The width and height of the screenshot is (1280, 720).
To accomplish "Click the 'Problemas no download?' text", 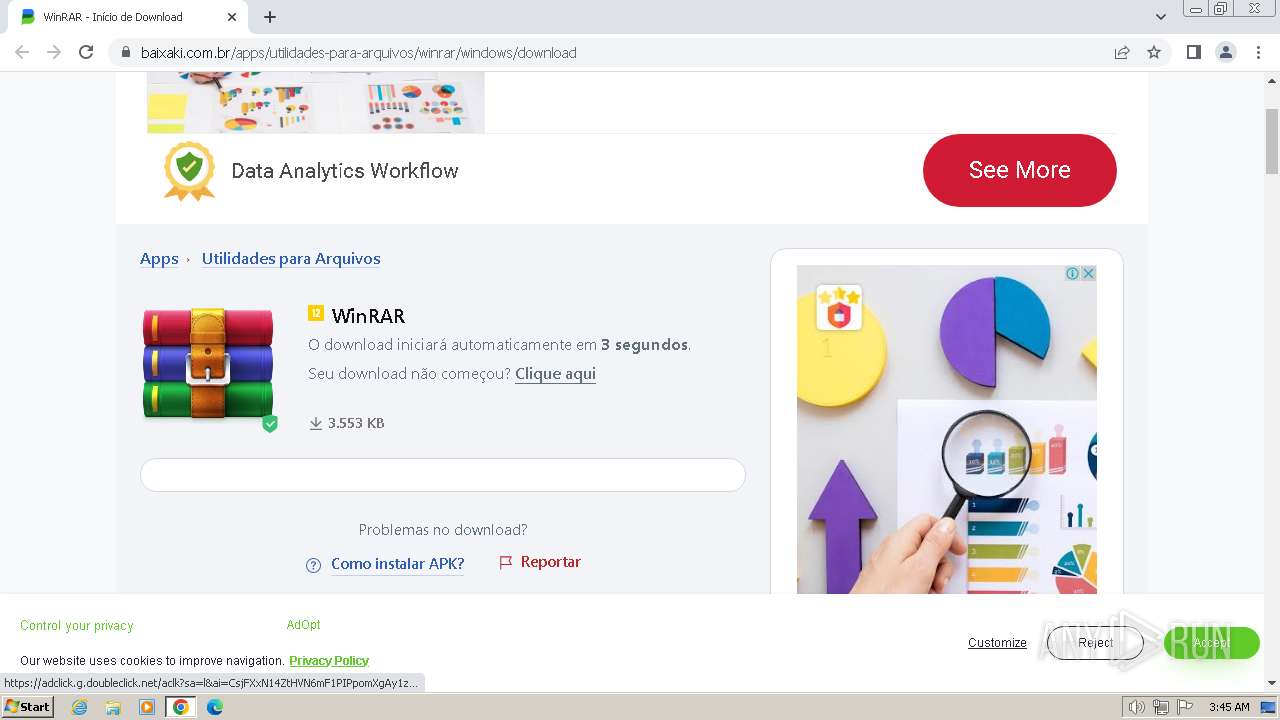I will [x=443, y=530].
